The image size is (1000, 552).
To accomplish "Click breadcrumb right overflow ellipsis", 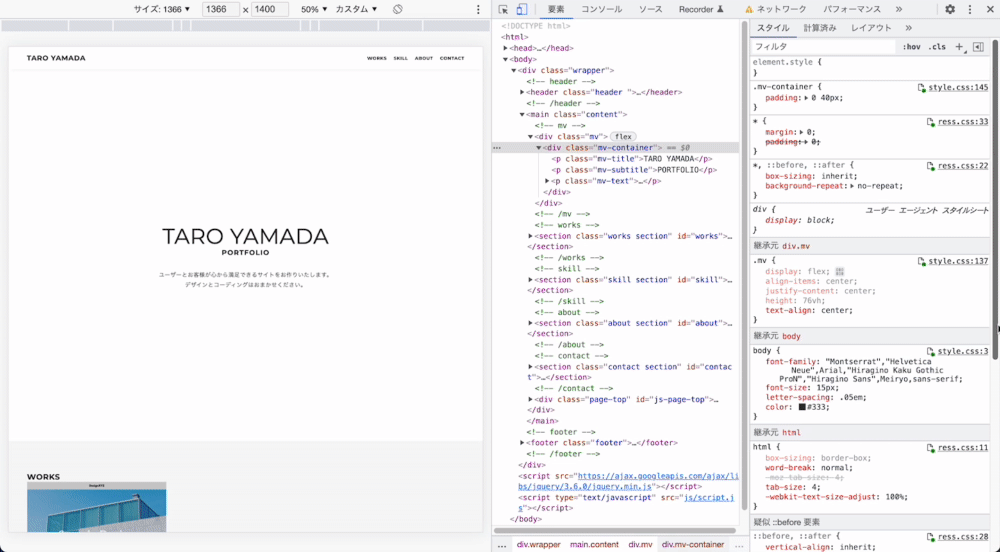I will click(x=739, y=545).
